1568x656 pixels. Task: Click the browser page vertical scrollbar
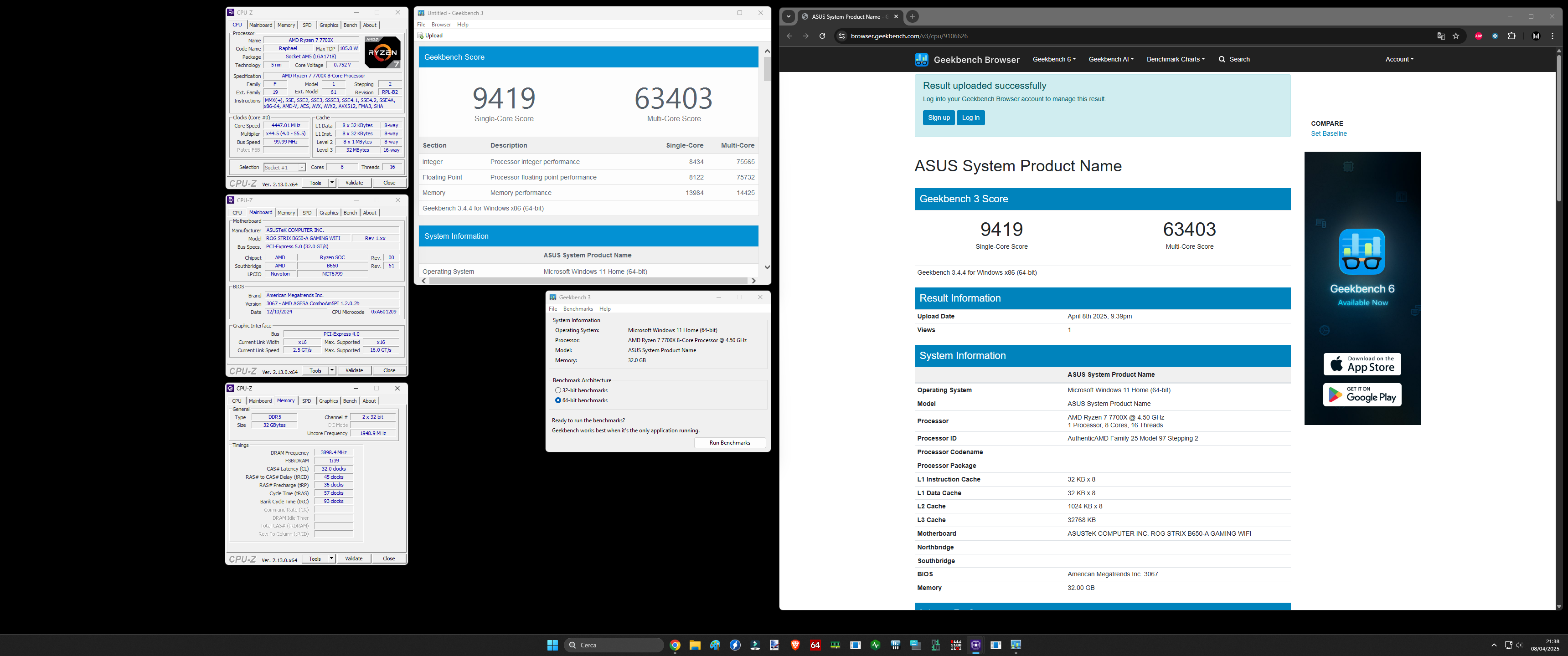click(x=1558, y=128)
